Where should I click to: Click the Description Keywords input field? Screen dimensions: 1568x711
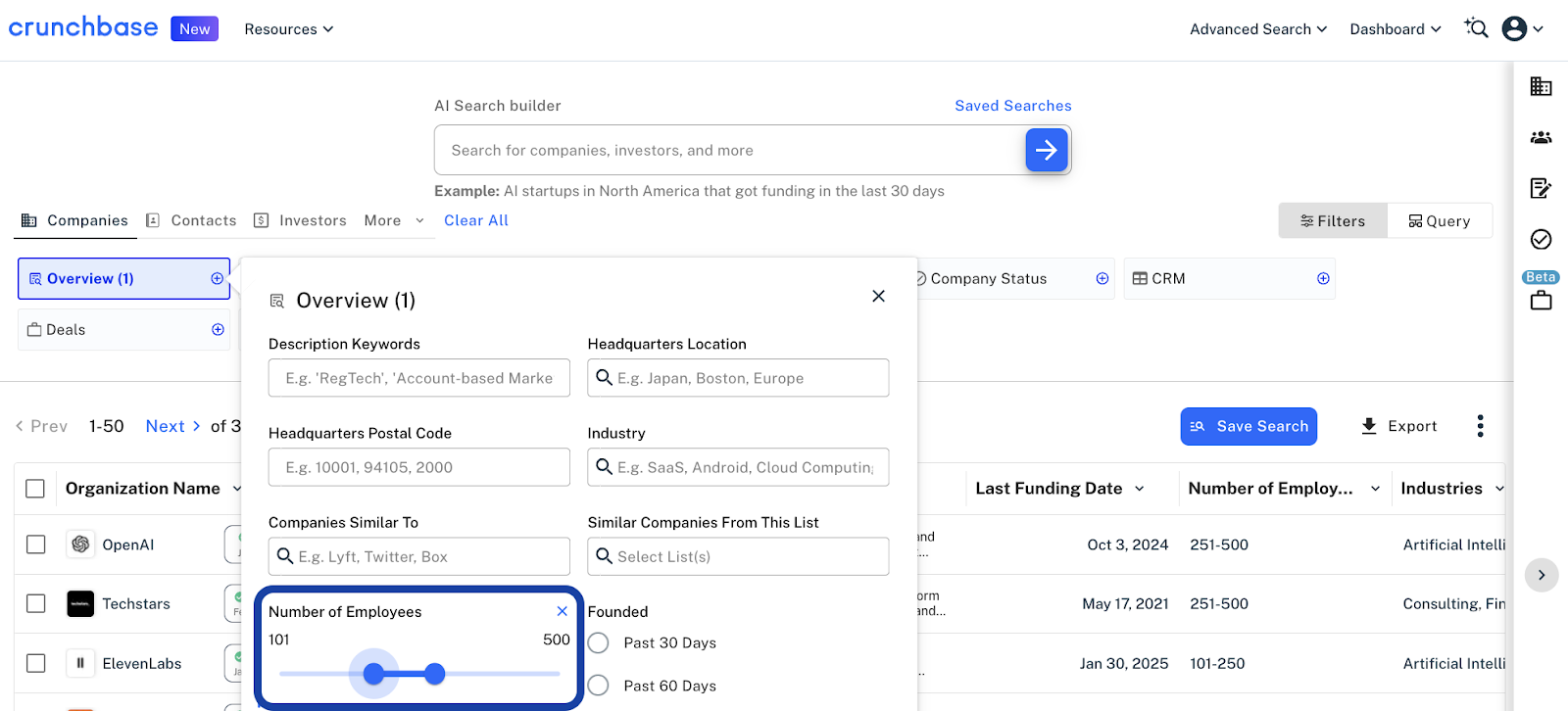pyautogui.click(x=419, y=378)
